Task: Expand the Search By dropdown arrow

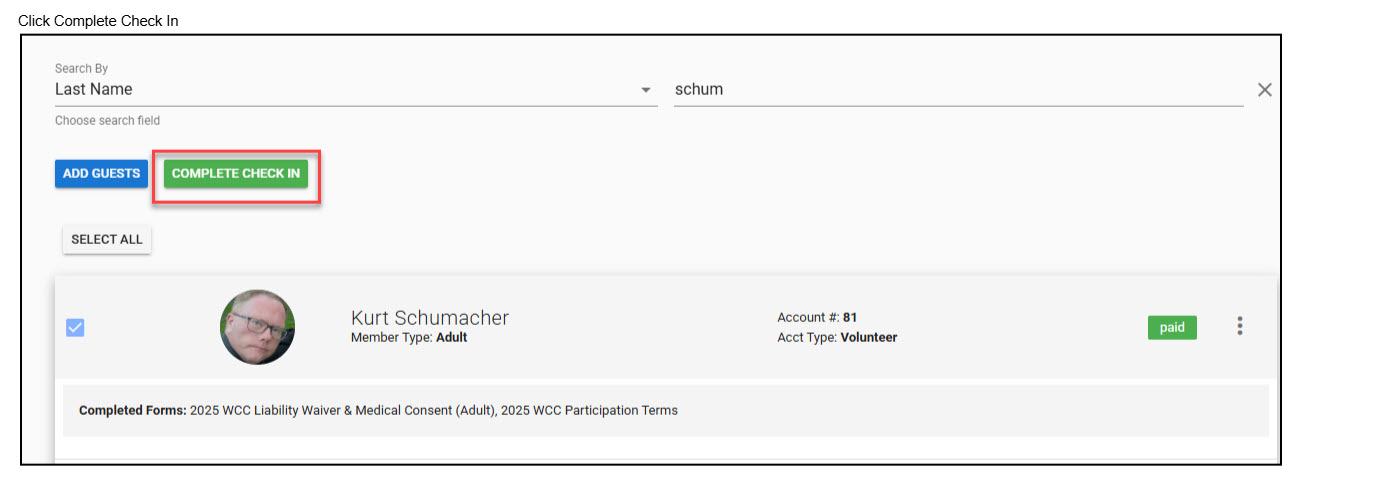Action: click(x=645, y=90)
